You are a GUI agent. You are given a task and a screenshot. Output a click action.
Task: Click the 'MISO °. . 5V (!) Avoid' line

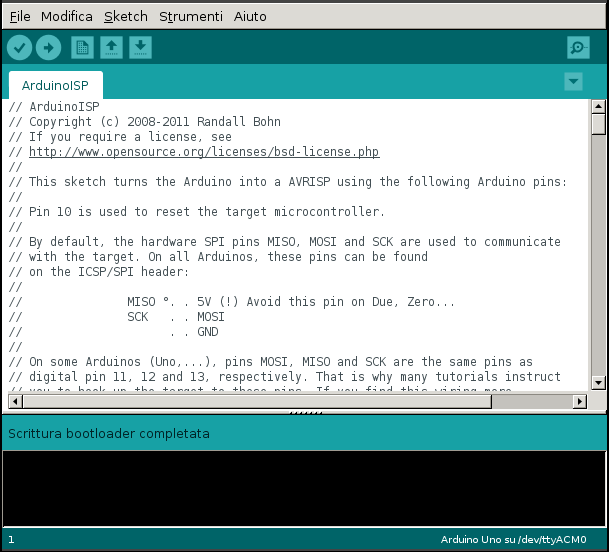click(232, 302)
